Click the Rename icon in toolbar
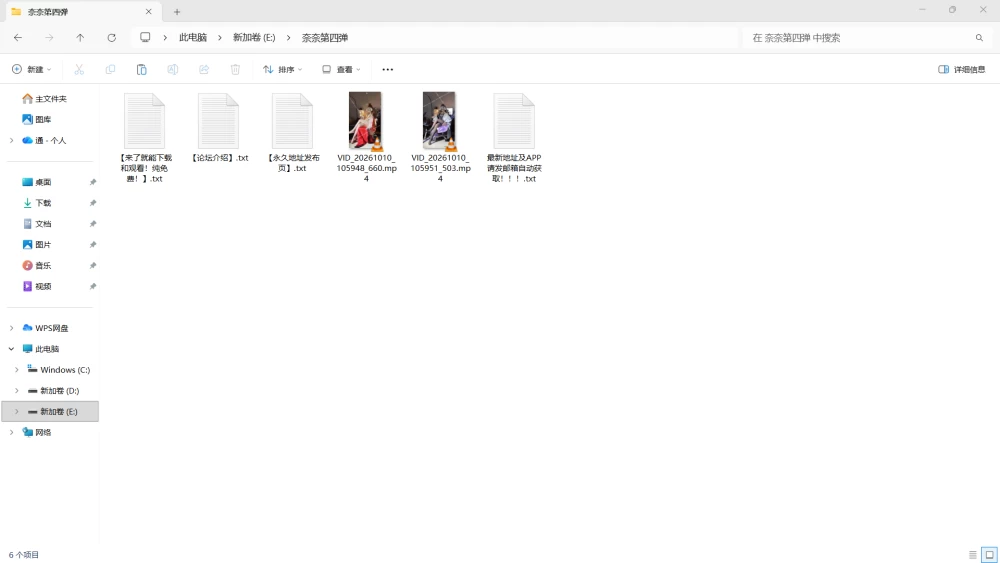 [173, 69]
